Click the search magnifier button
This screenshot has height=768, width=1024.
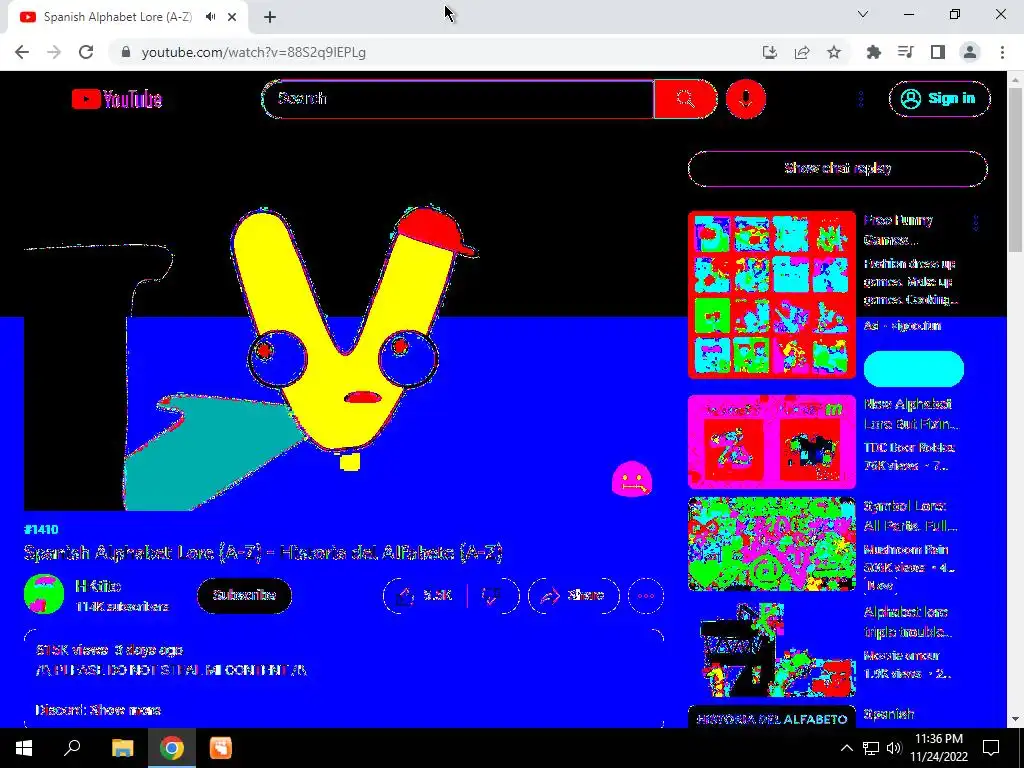[x=685, y=99]
